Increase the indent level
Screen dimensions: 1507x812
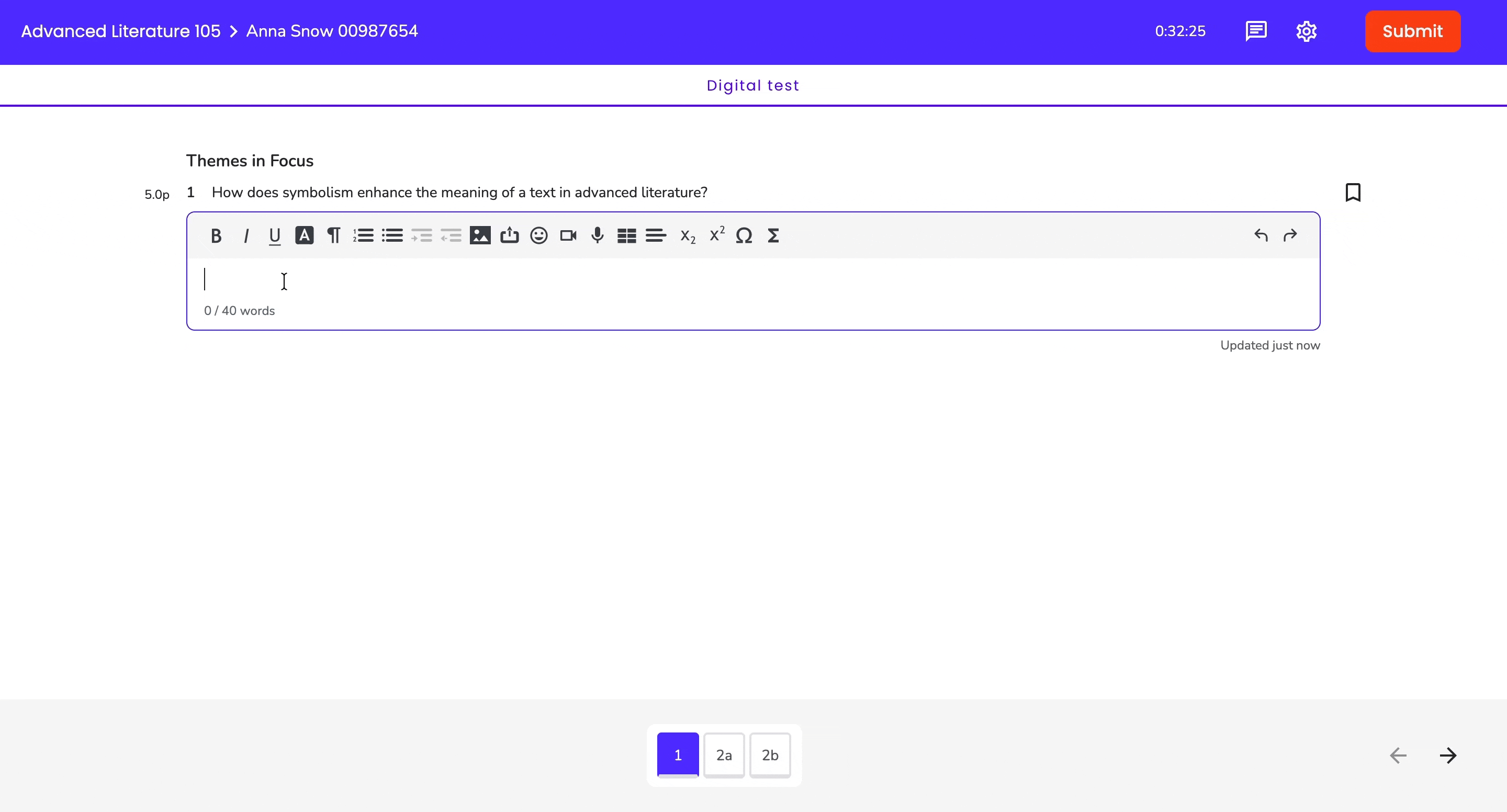pos(422,235)
